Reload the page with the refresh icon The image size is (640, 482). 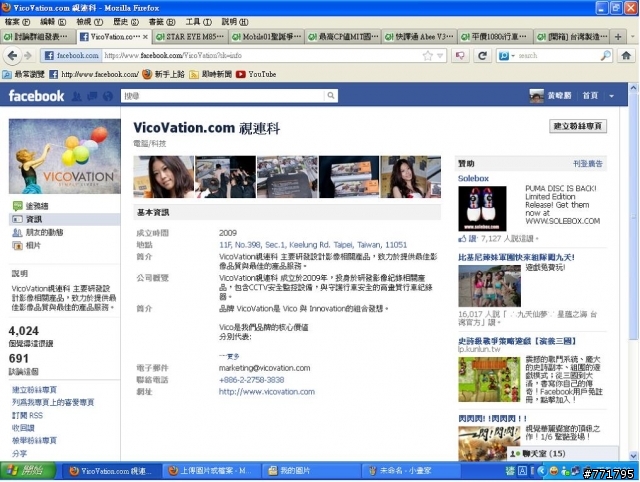(482, 56)
